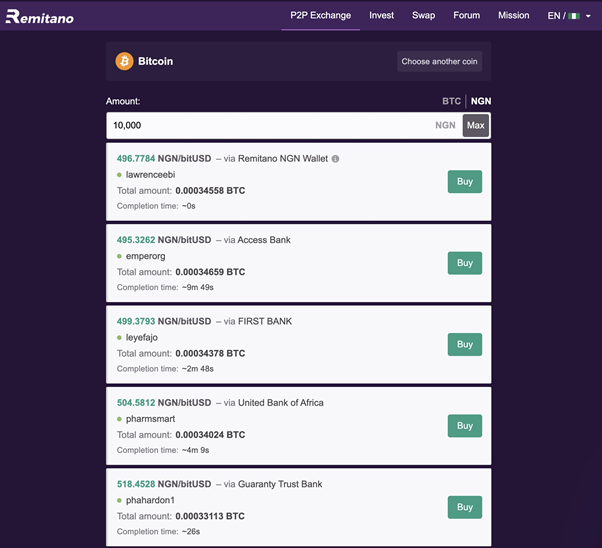The width and height of the screenshot is (602, 548).
Task: Click into the 10,000 amount field
Action: pyautogui.click(x=284, y=125)
